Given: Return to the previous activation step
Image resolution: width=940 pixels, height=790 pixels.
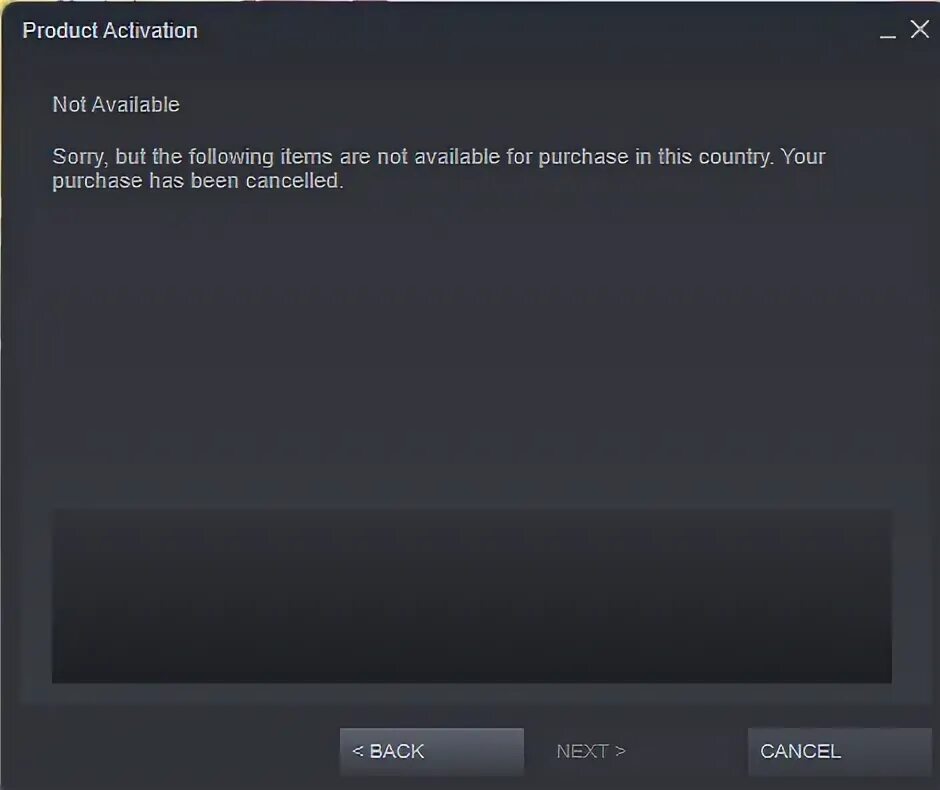Looking at the screenshot, I should point(432,752).
